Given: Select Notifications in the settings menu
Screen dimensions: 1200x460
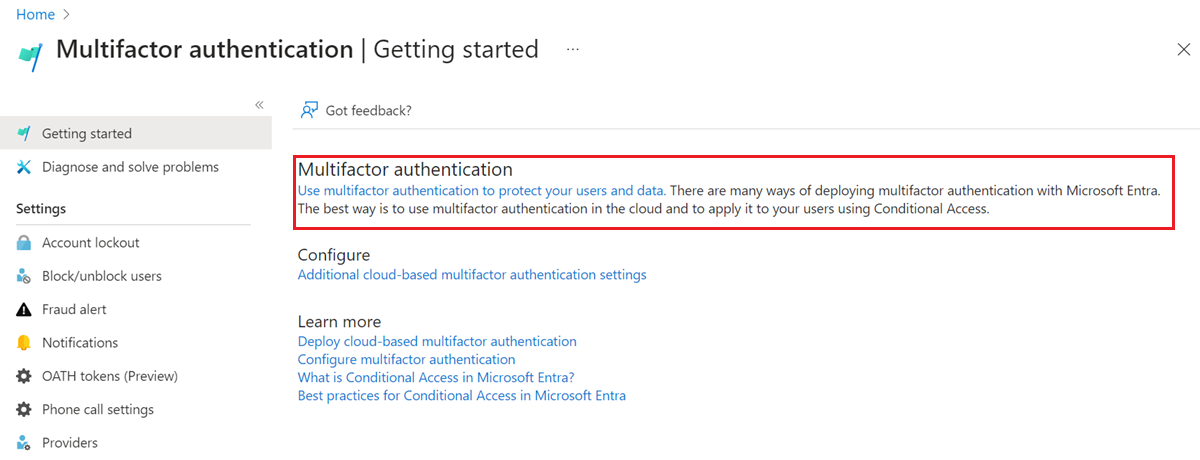Looking at the screenshot, I should pyautogui.click(x=80, y=343).
